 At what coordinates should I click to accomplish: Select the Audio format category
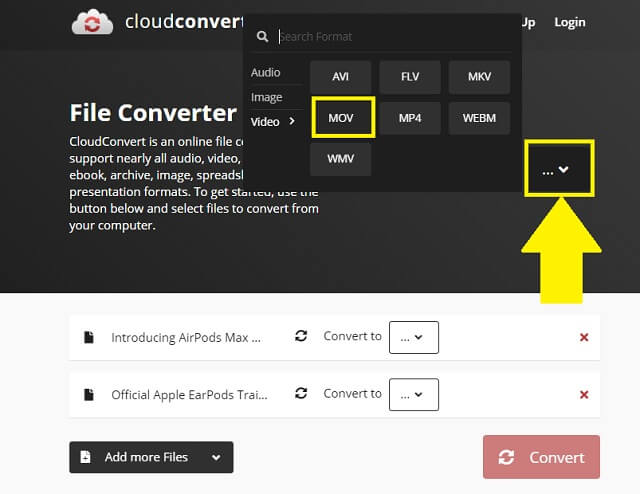266,72
